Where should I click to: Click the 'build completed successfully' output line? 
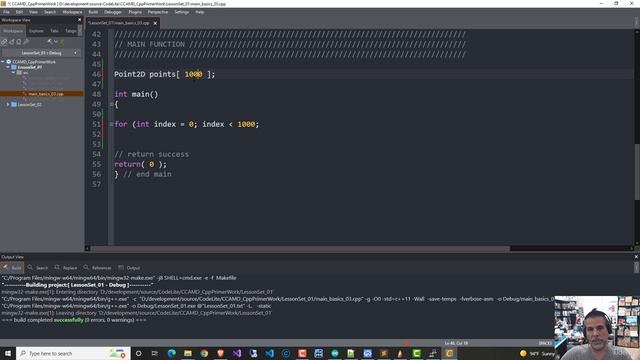(74, 320)
